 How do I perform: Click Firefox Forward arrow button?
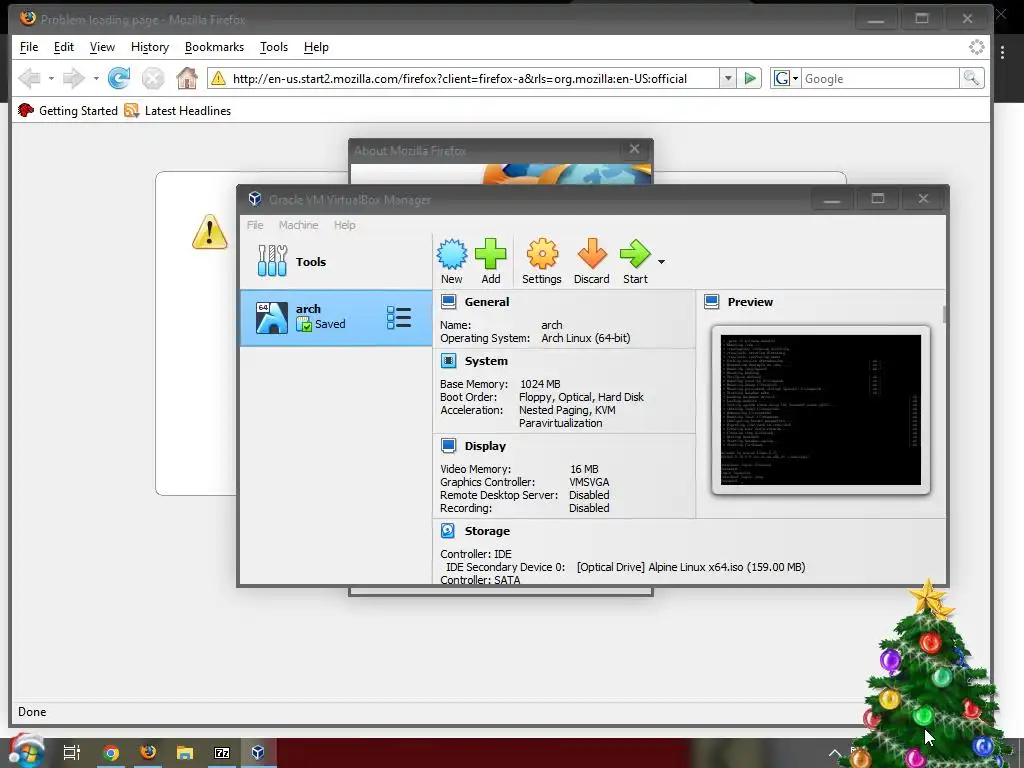point(74,78)
